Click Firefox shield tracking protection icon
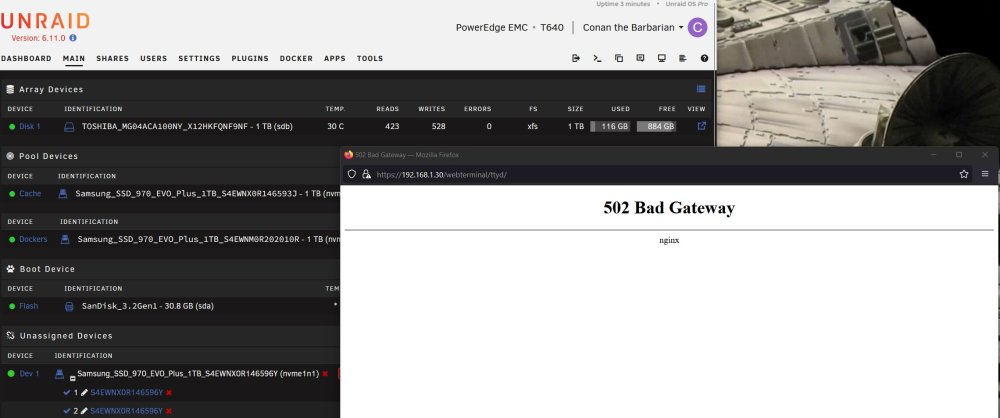The height and width of the screenshot is (418, 1000). [351, 174]
